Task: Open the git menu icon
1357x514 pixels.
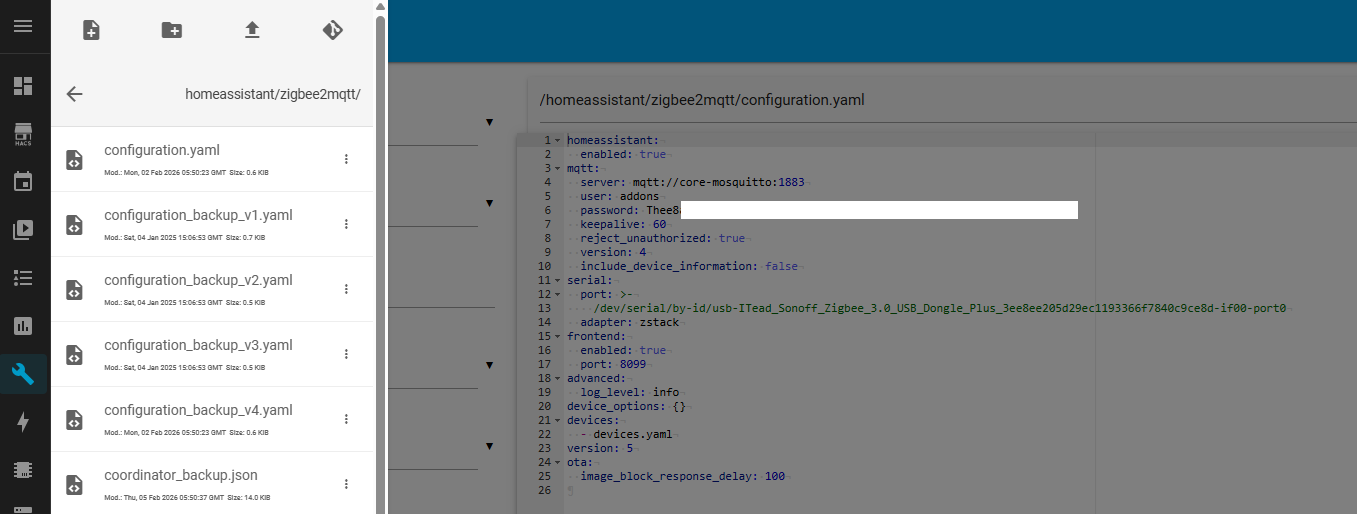Action: point(333,30)
